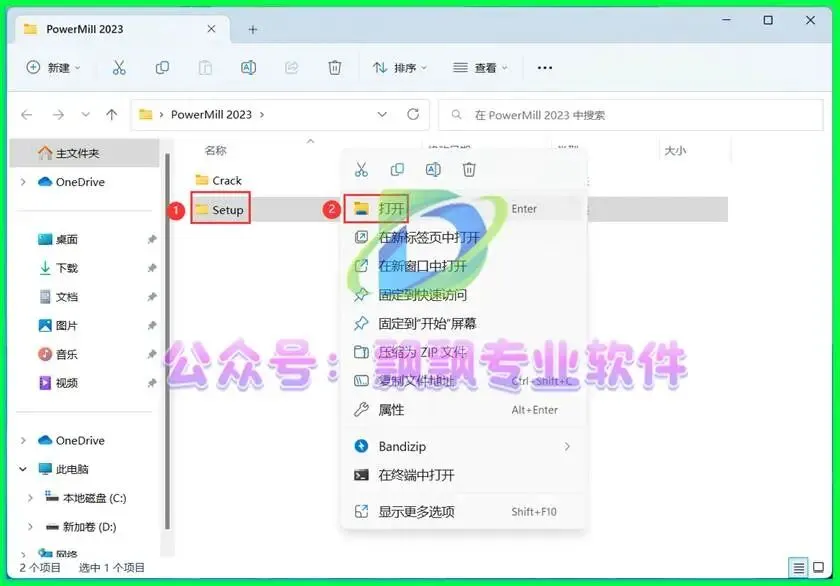Click search box 在 PowerMill 2023 中搜索
The image size is (840, 586).
(631, 115)
